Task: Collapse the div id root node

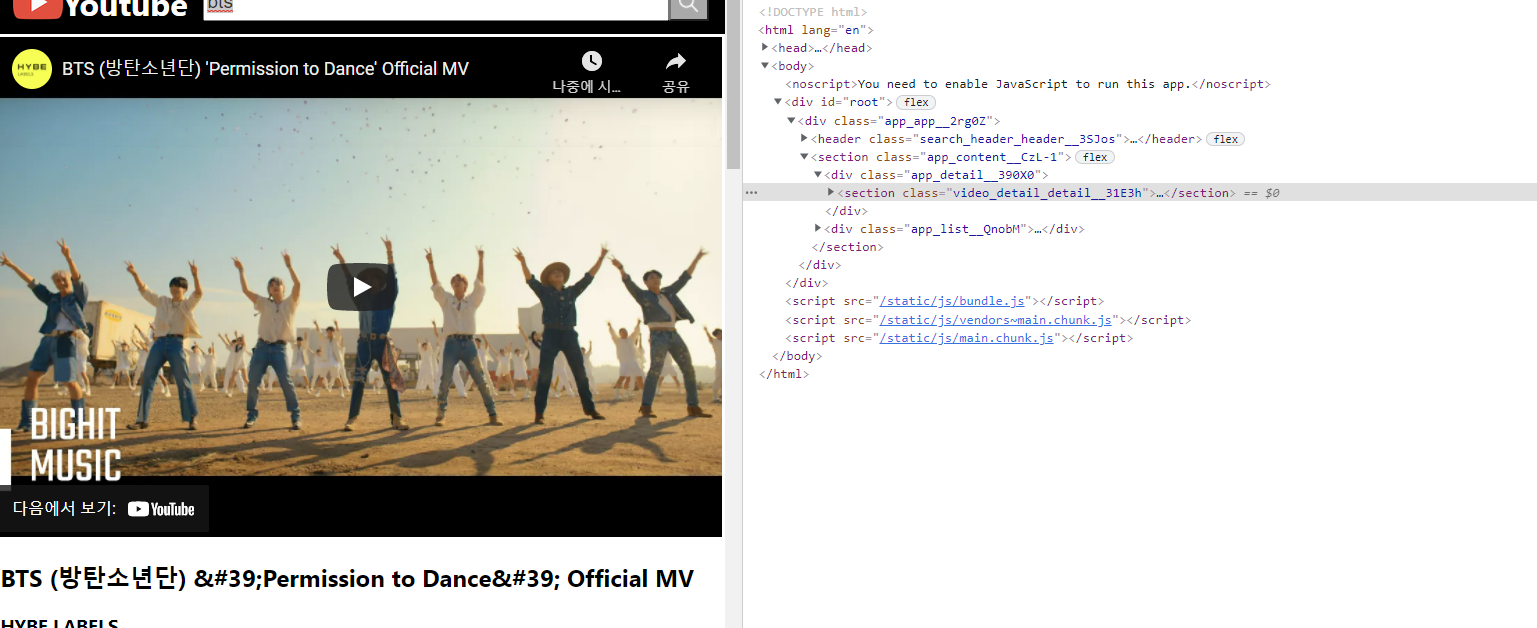Action: [x=778, y=102]
